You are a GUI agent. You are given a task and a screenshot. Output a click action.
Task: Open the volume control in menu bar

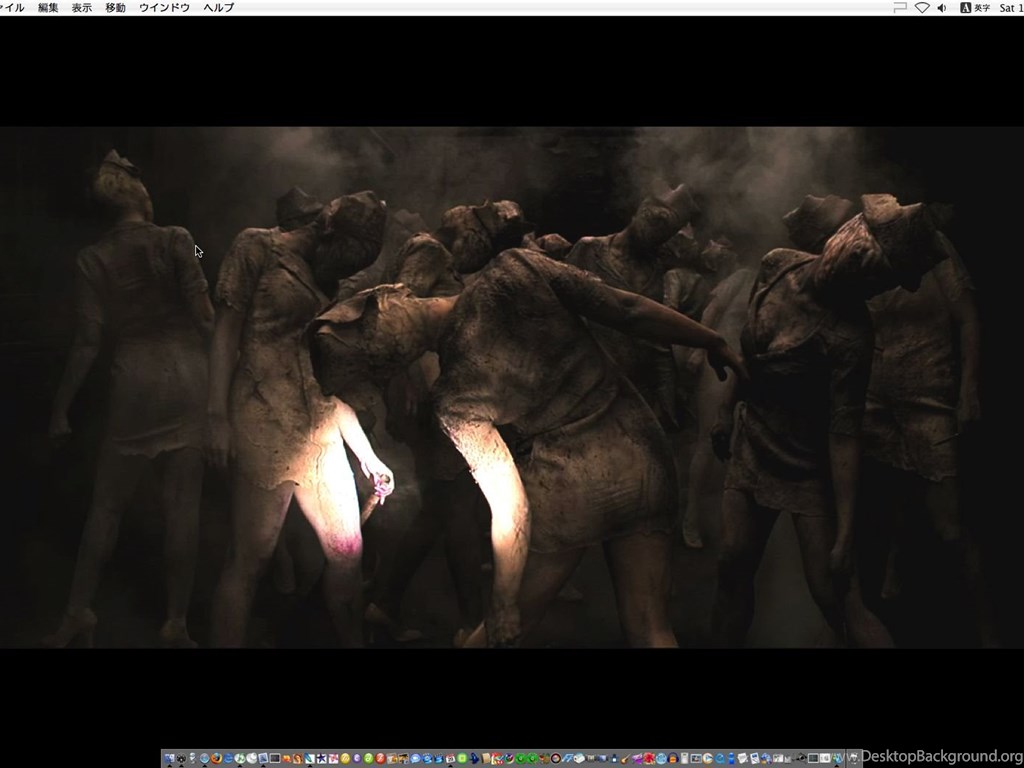pyautogui.click(x=942, y=8)
